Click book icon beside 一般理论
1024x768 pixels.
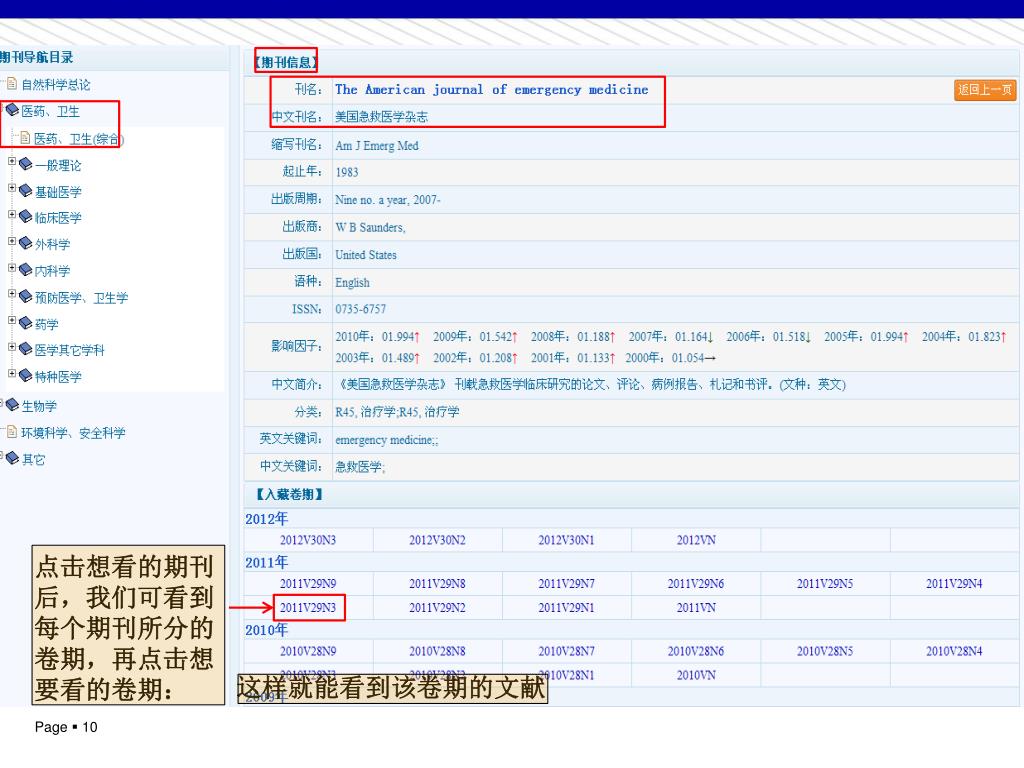[x=25, y=164]
